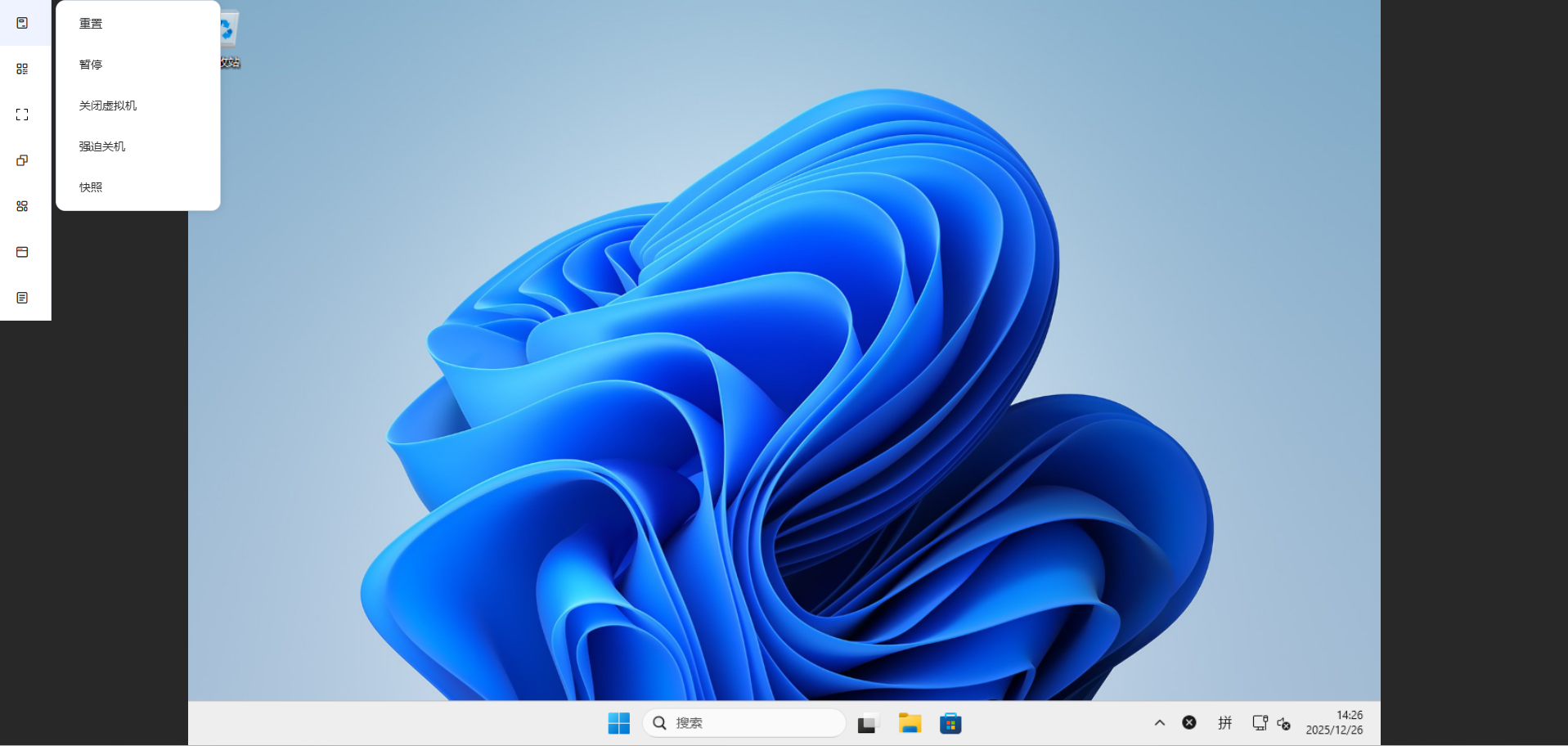Click the 搜索 taskbar search box

click(744, 723)
